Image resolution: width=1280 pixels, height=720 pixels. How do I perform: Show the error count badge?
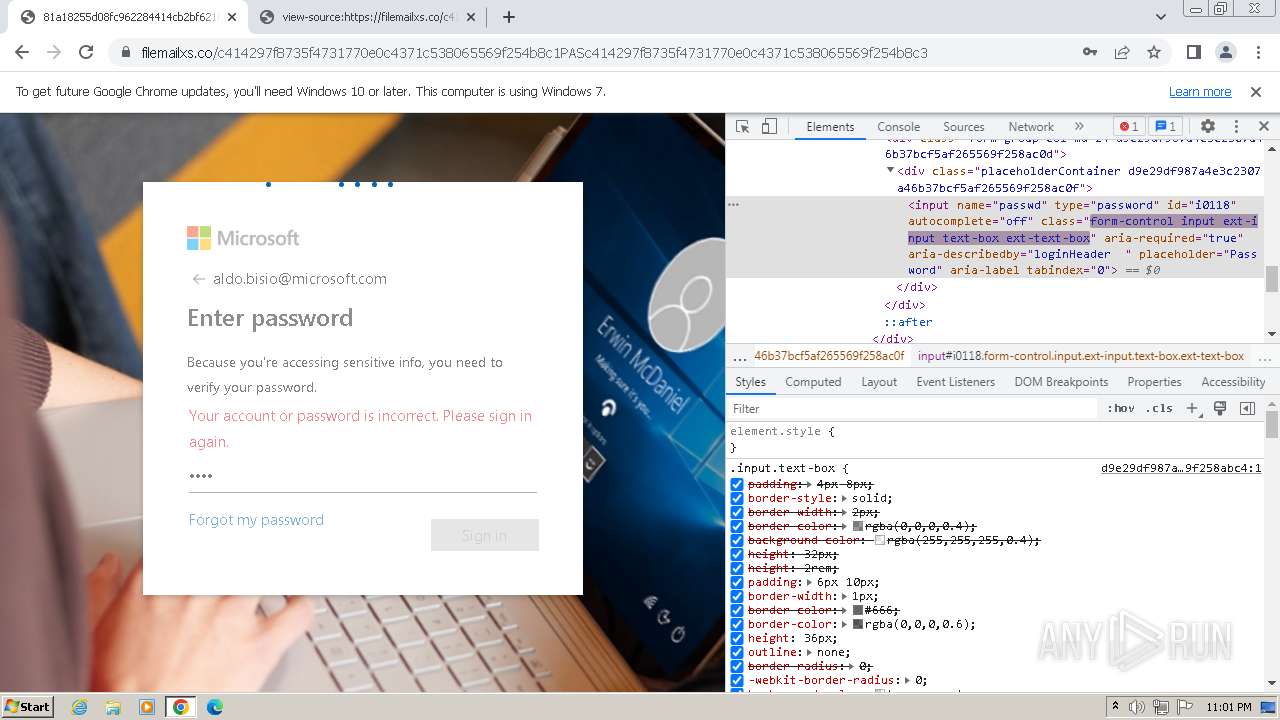click(1129, 127)
